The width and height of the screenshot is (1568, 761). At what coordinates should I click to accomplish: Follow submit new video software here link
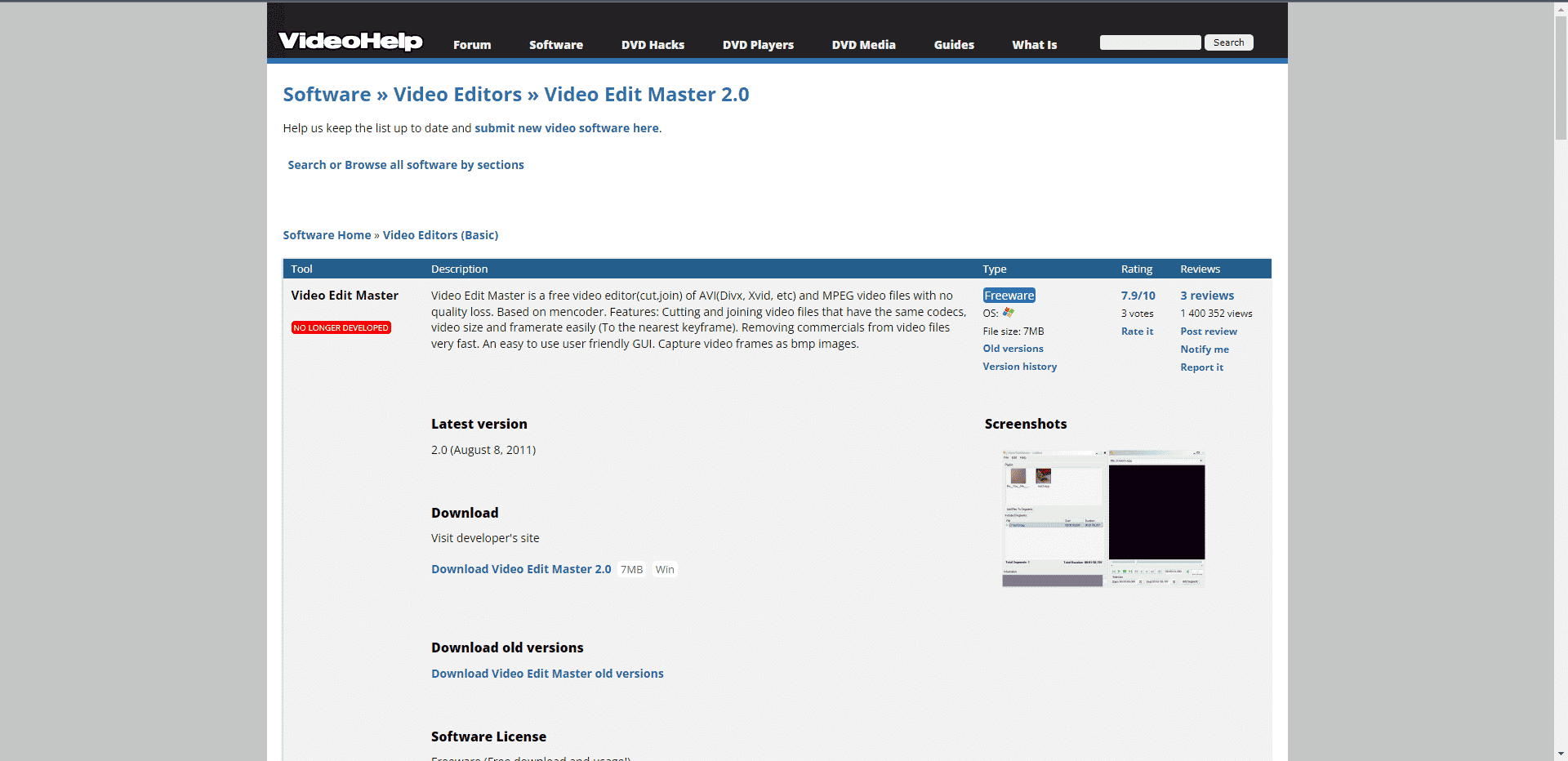567,128
